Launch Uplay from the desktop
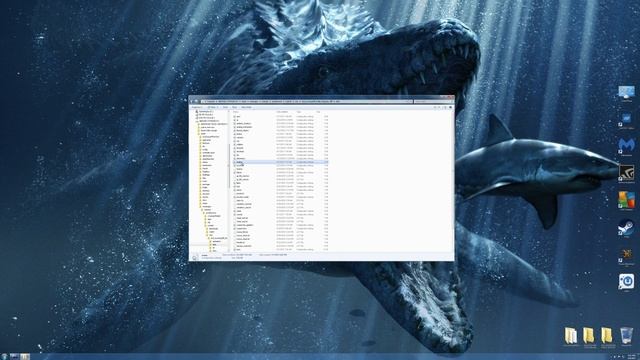Image resolution: width=640 pixels, height=360 pixels. [626, 282]
